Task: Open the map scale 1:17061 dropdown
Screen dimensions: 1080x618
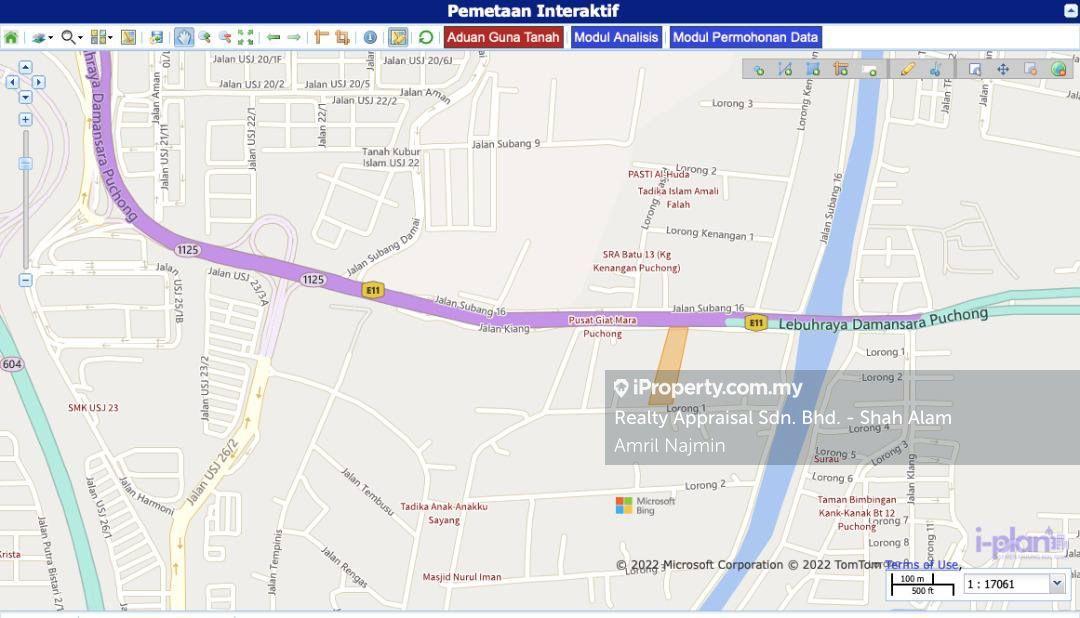Action: [x=1057, y=584]
